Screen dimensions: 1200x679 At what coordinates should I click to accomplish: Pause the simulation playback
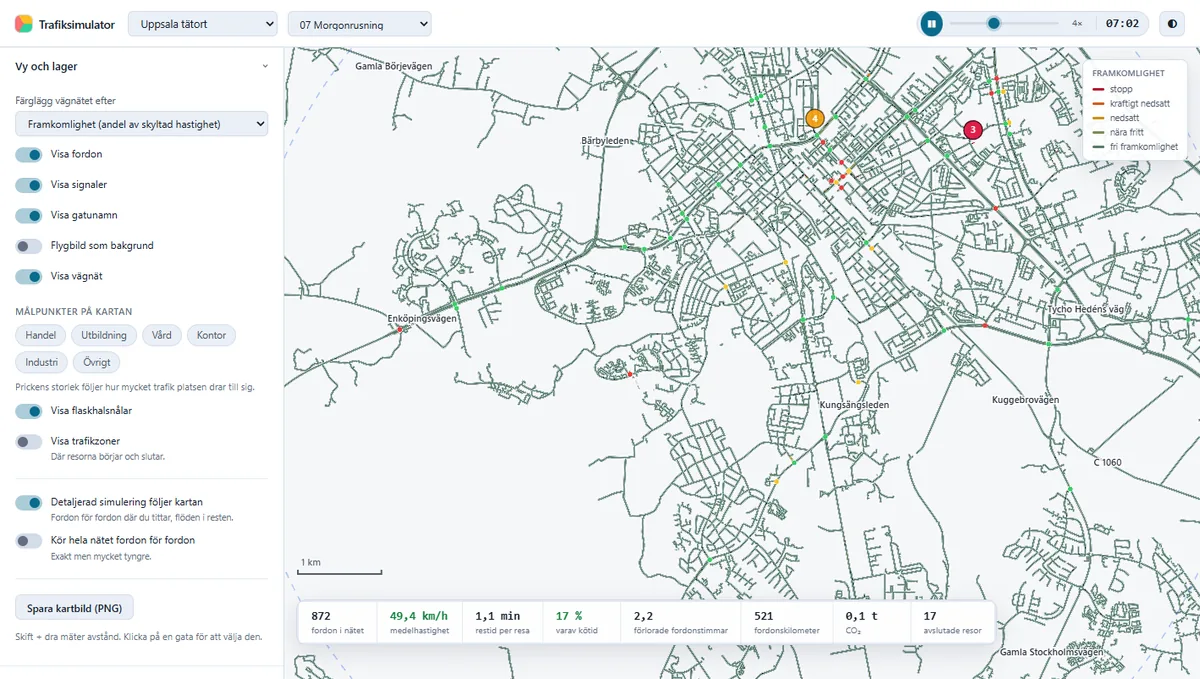[x=931, y=23]
